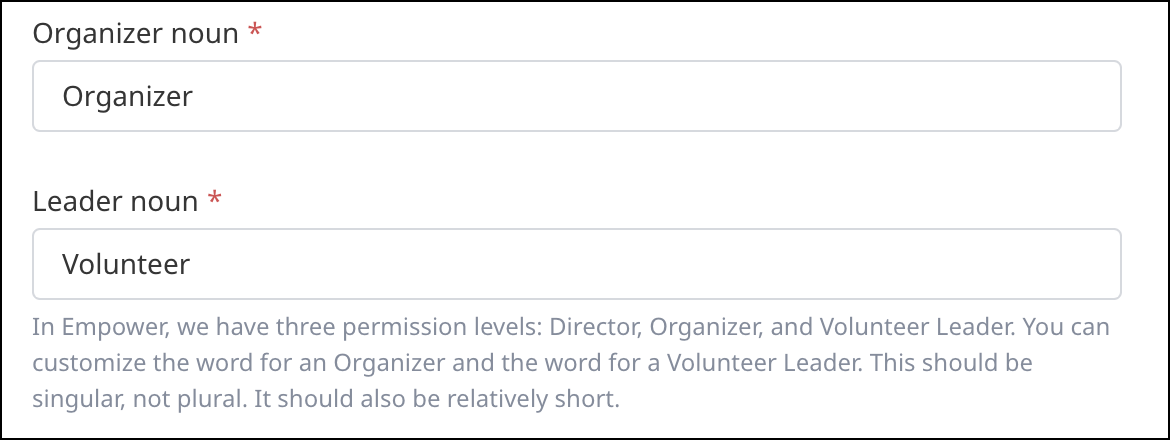This screenshot has width=1170, height=440.
Task: Click the Organizer noun input field
Action: 576,96
